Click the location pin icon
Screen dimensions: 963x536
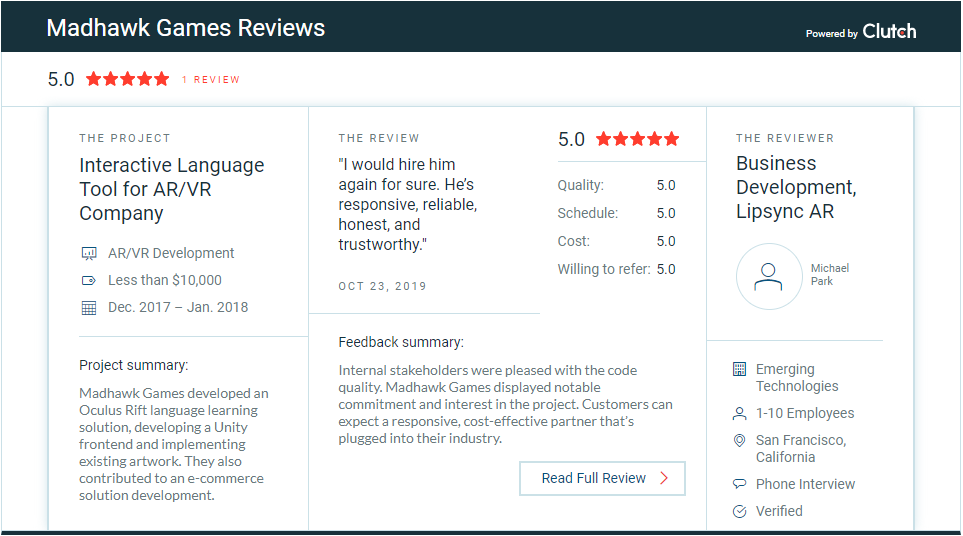pyautogui.click(x=739, y=441)
